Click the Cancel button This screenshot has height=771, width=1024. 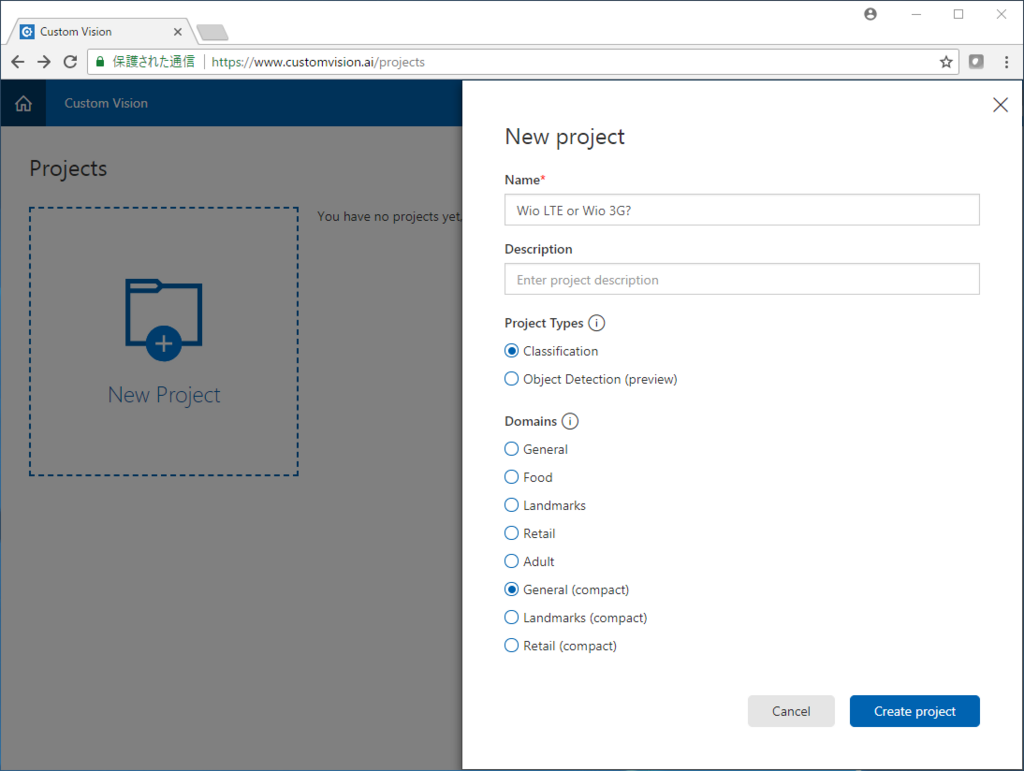coord(791,711)
